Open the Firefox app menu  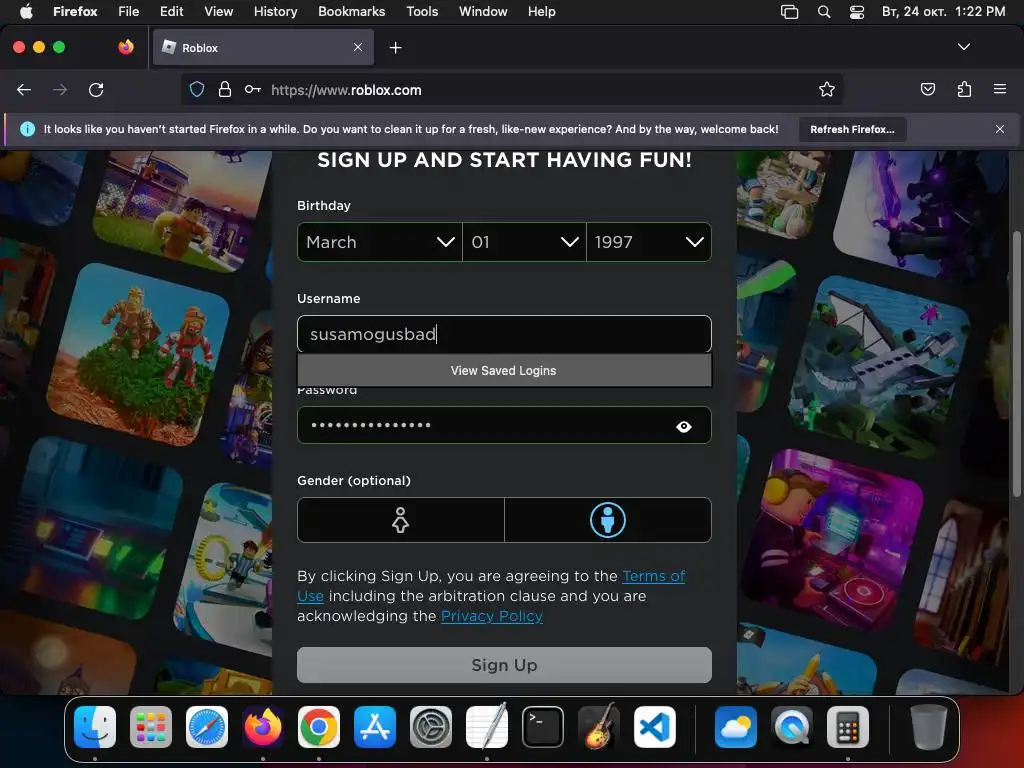click(x=75, y=12)
